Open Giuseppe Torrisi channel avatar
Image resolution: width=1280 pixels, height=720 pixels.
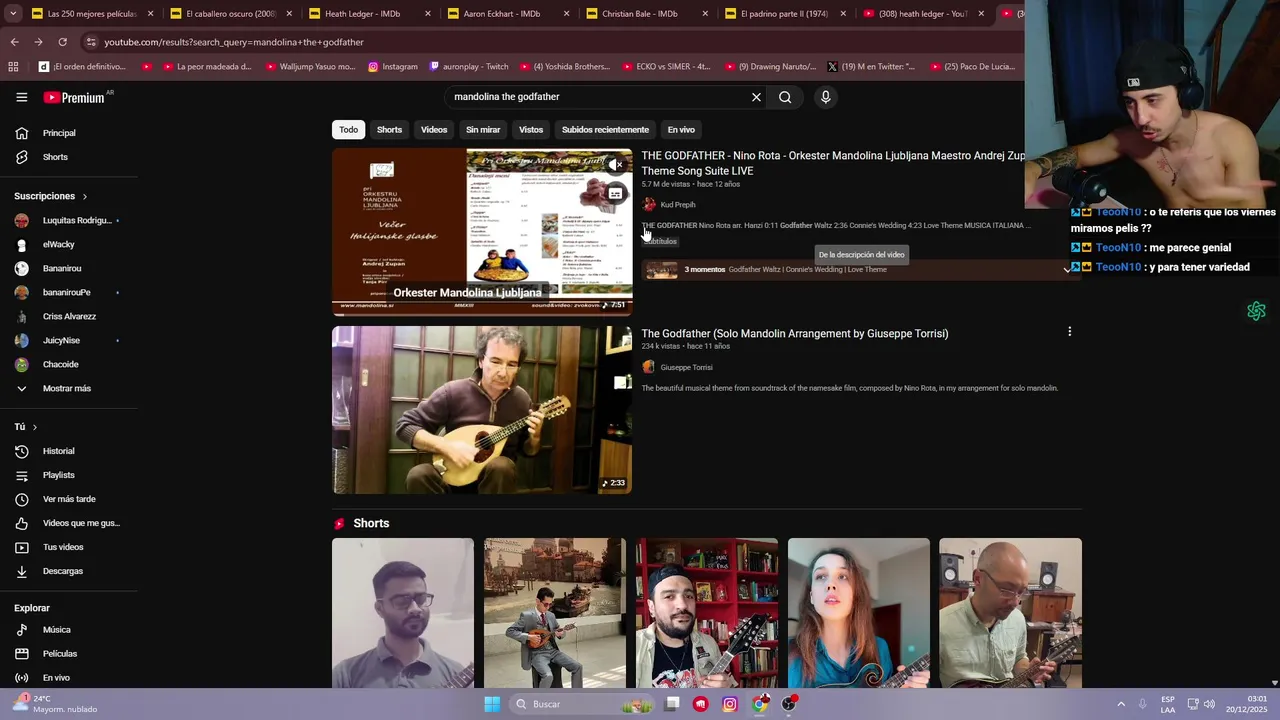[x=649, y=367]
